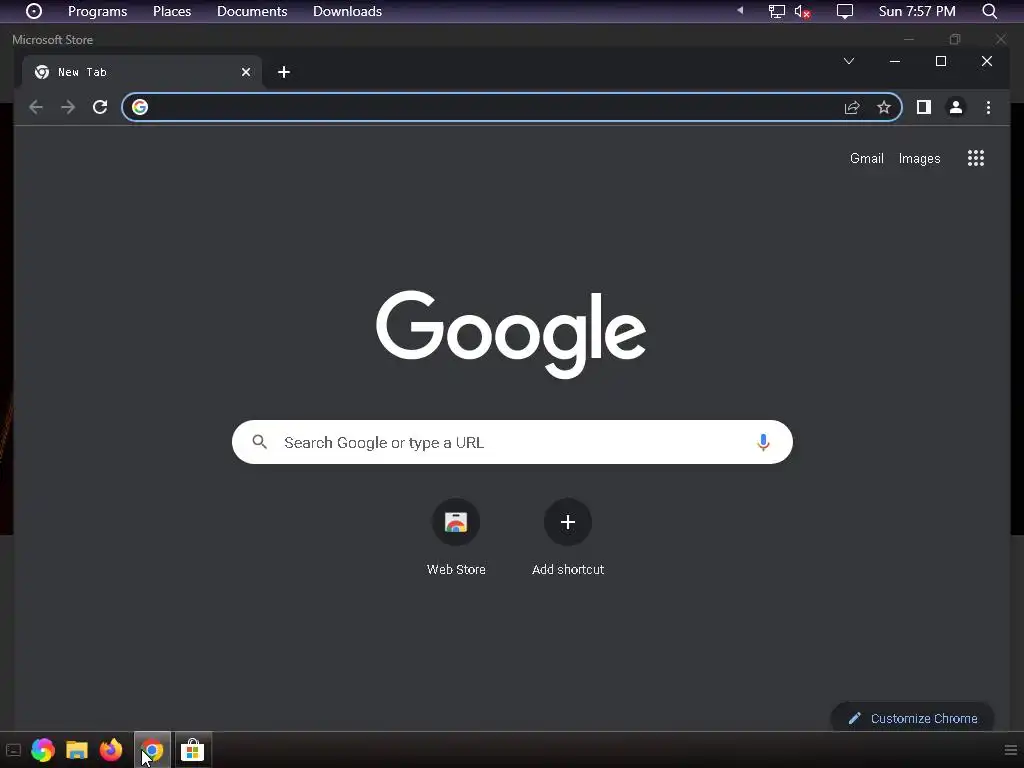1024x768 pixels.
Task: Launch the colorful swirl app in taskbar
Action: (42, 750)
